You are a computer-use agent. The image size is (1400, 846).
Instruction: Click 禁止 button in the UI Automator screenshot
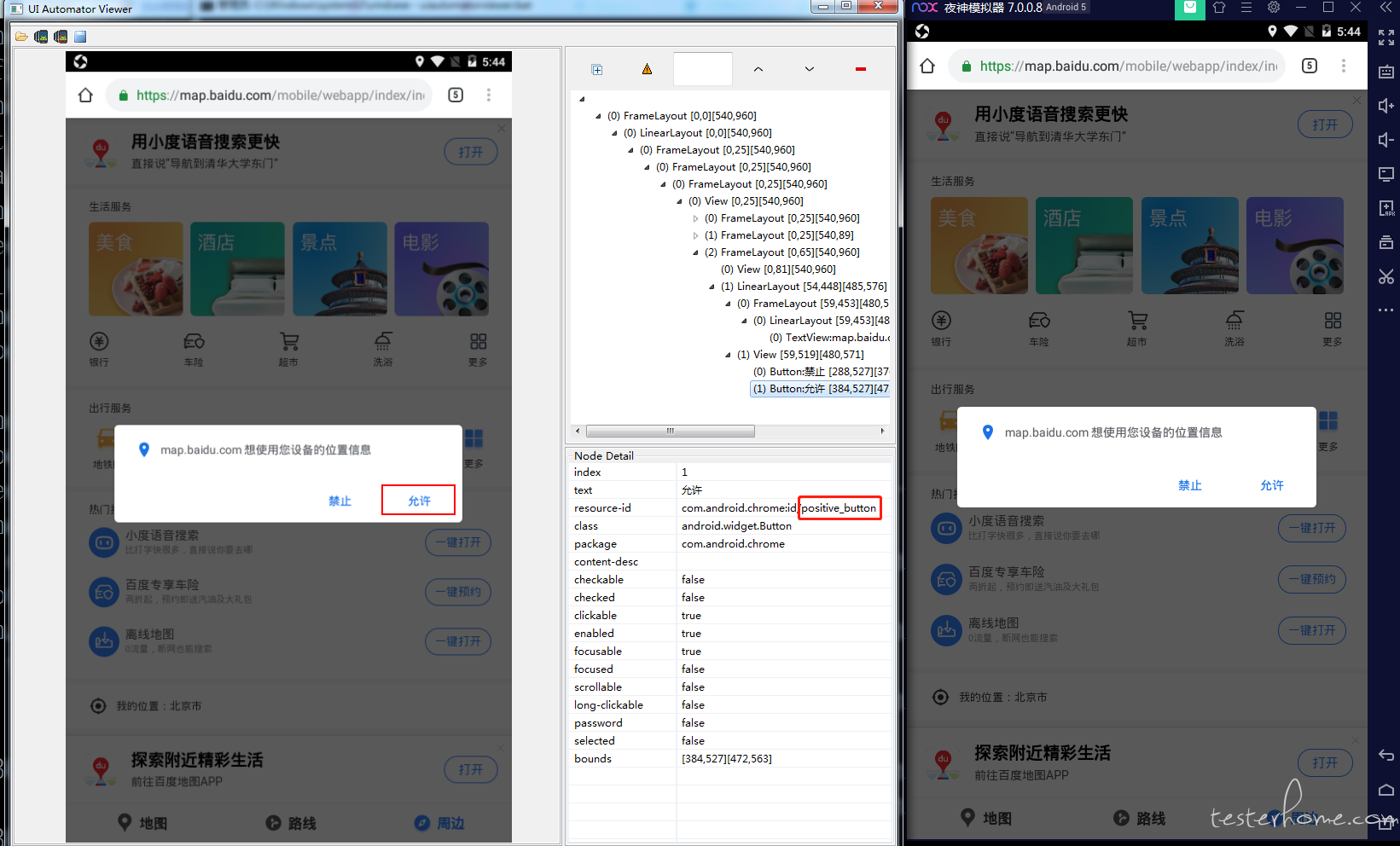click(x=340, y=501)
